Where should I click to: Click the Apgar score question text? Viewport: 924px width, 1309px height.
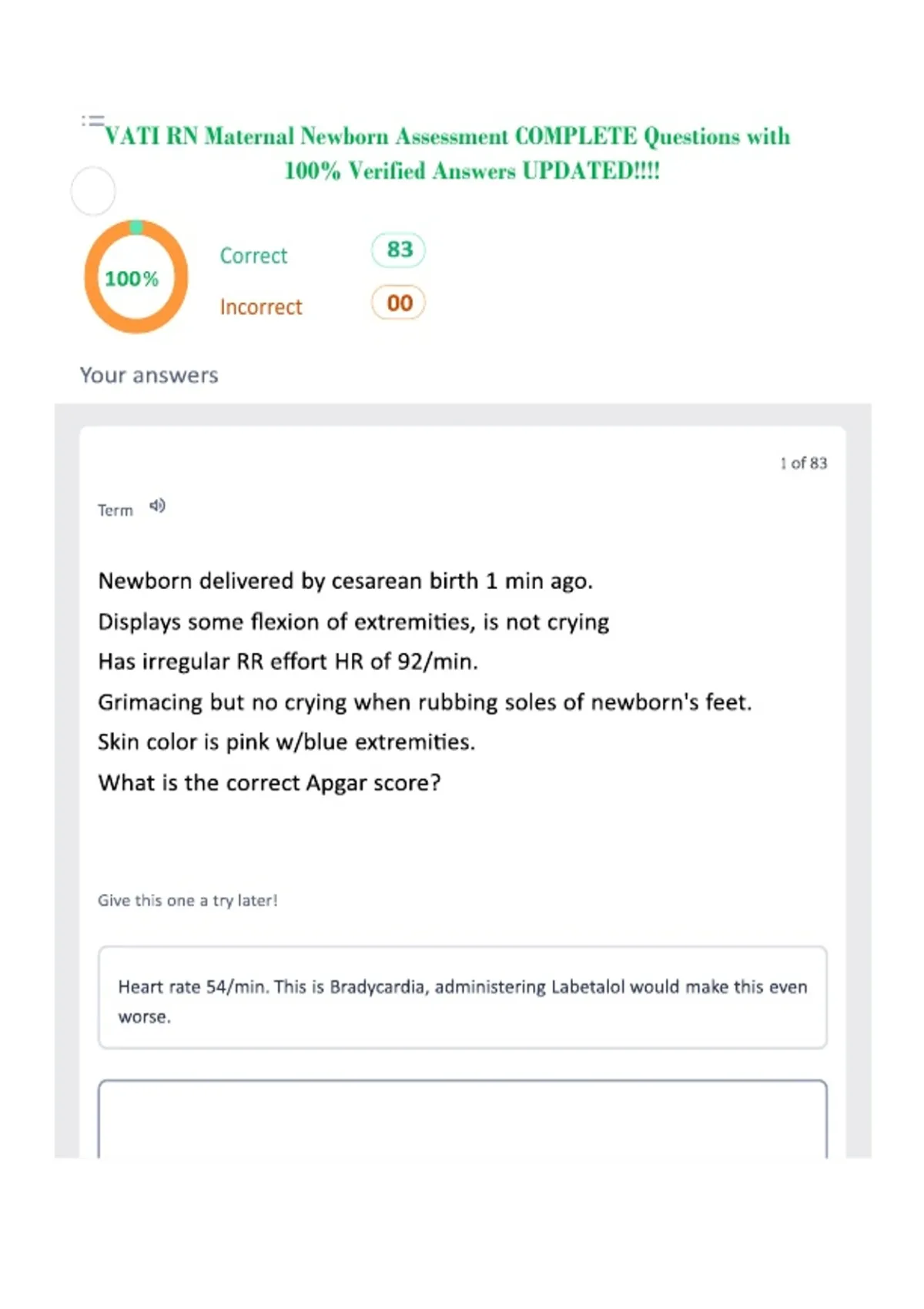click(269, 783)
